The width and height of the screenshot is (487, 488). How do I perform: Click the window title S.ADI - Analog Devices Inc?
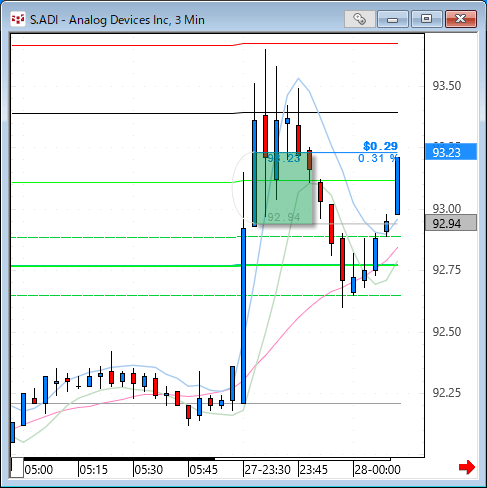click(117, 20)
